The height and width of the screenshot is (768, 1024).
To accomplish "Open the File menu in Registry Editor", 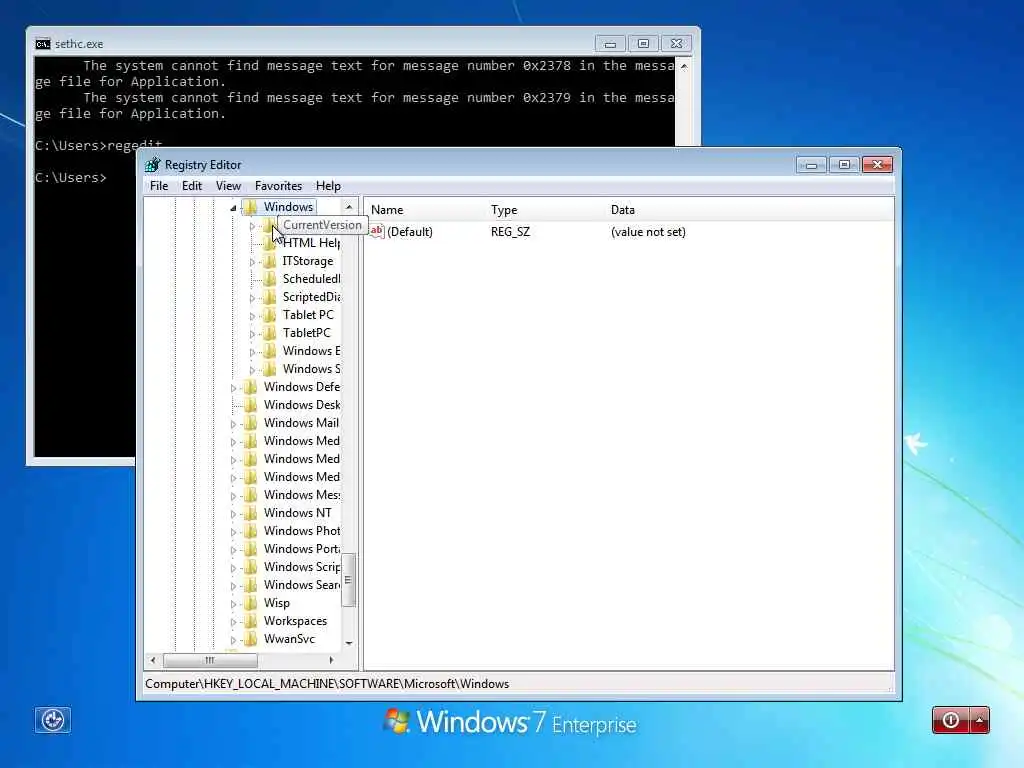I will (x=159, y=186).
